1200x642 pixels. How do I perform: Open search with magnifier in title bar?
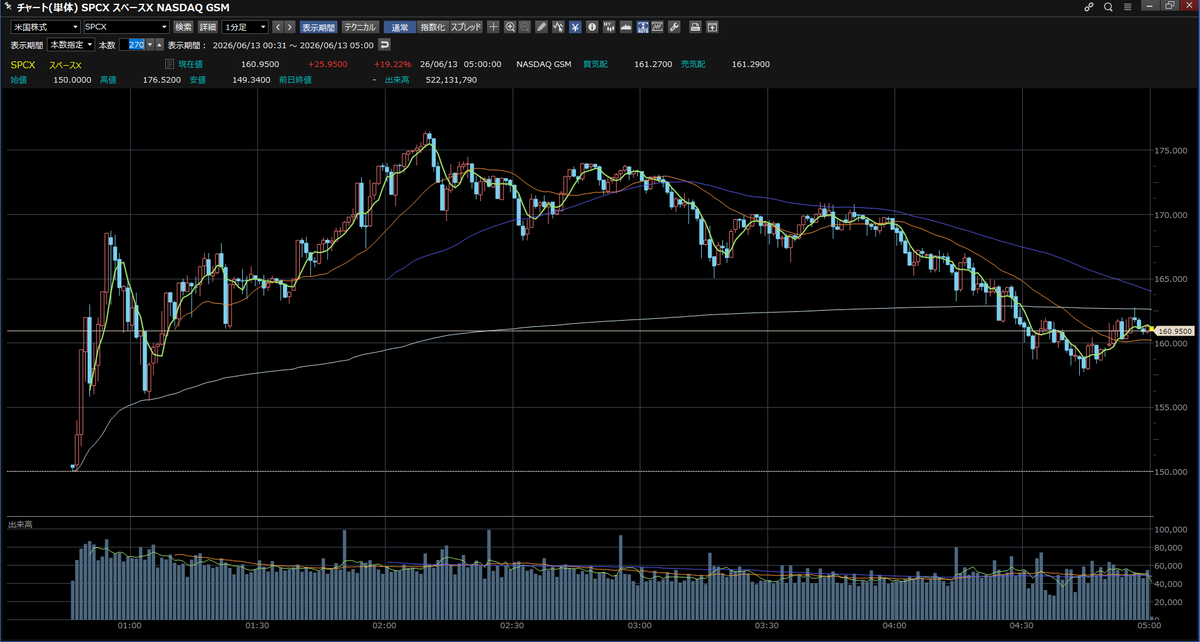pos(1108,7)
